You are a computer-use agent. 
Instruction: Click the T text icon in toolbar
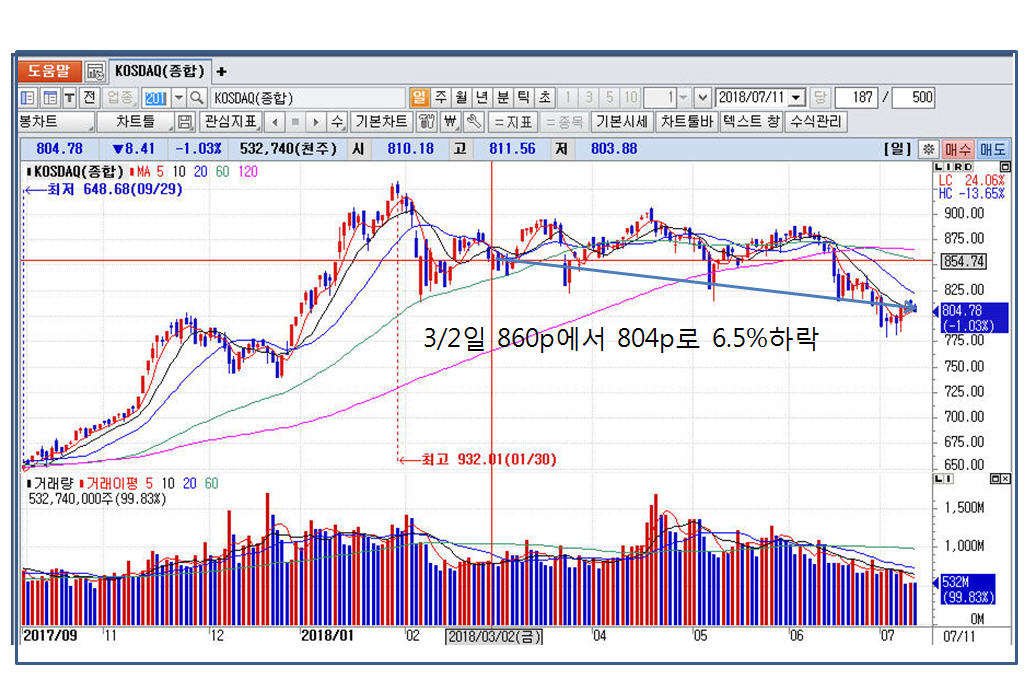(x=69, y=98)
